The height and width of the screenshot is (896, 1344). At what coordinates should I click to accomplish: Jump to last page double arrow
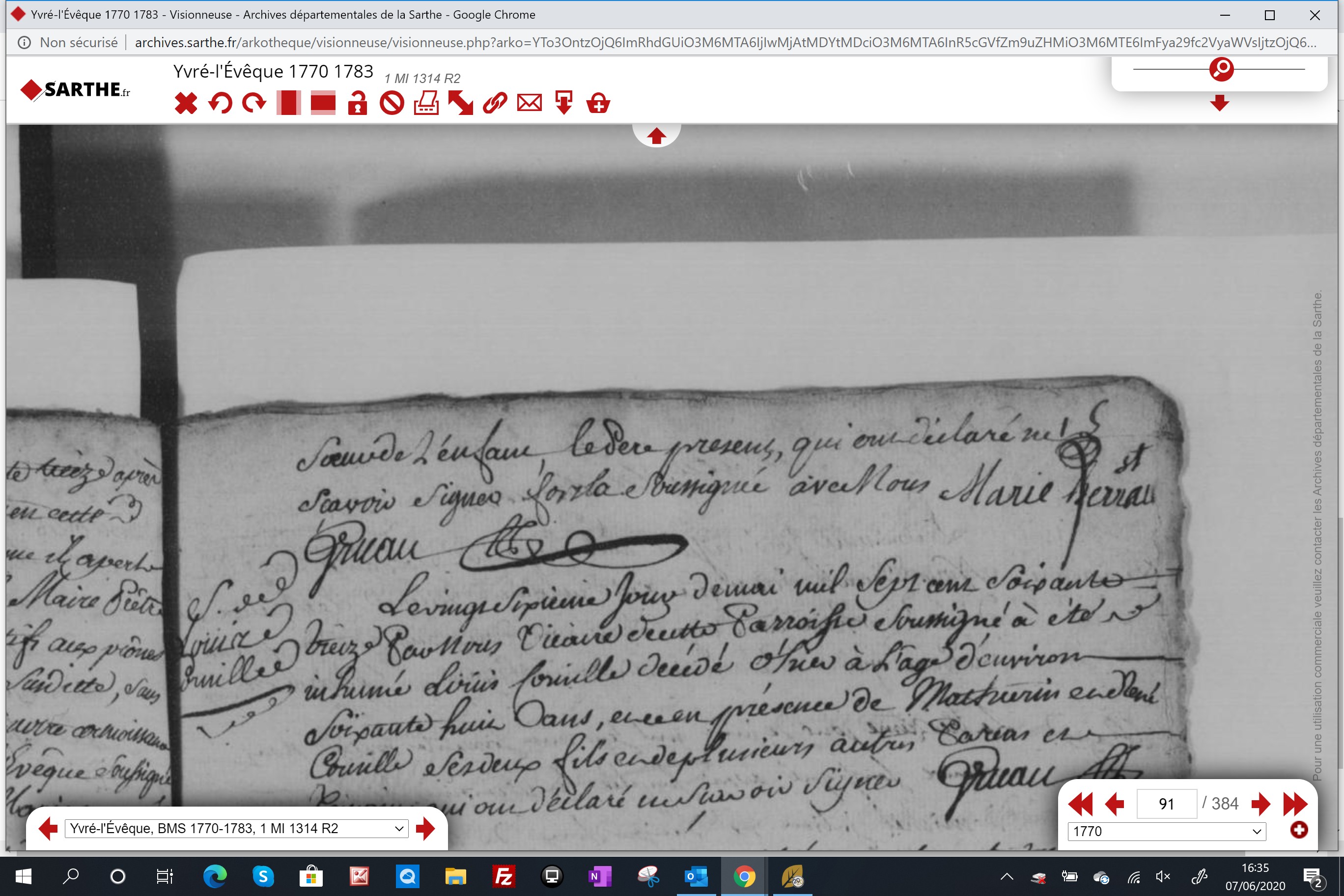point(1295,804)
